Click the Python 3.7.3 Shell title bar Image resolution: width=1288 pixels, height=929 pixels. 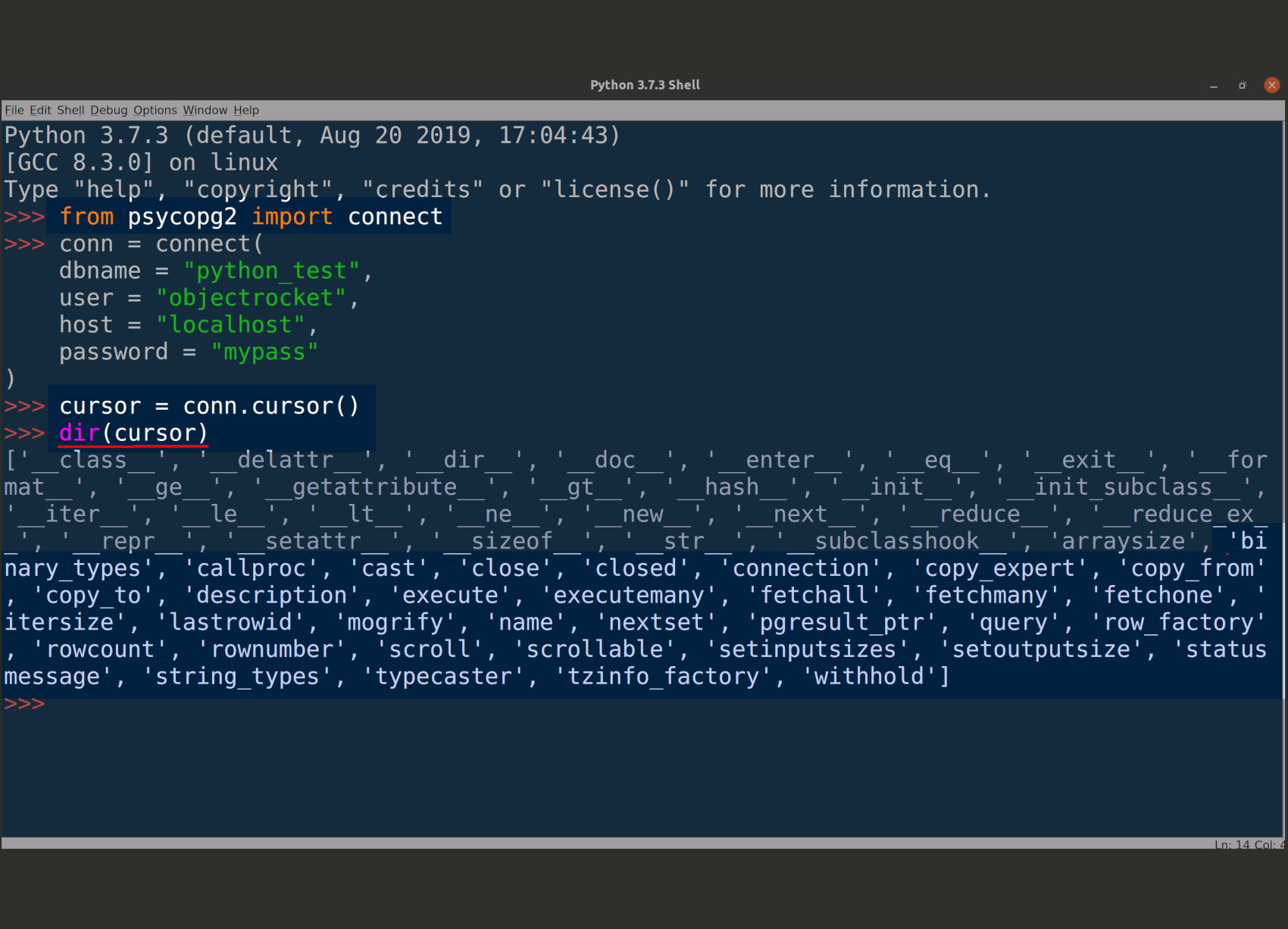[x=645, y=85]
